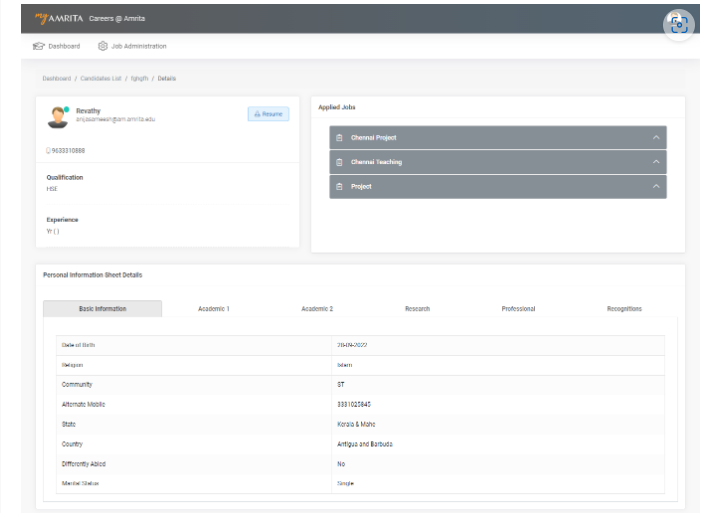Click the clipboard icon beside Chennai Project
Screen dimensions: 712x513
[339, 138]
